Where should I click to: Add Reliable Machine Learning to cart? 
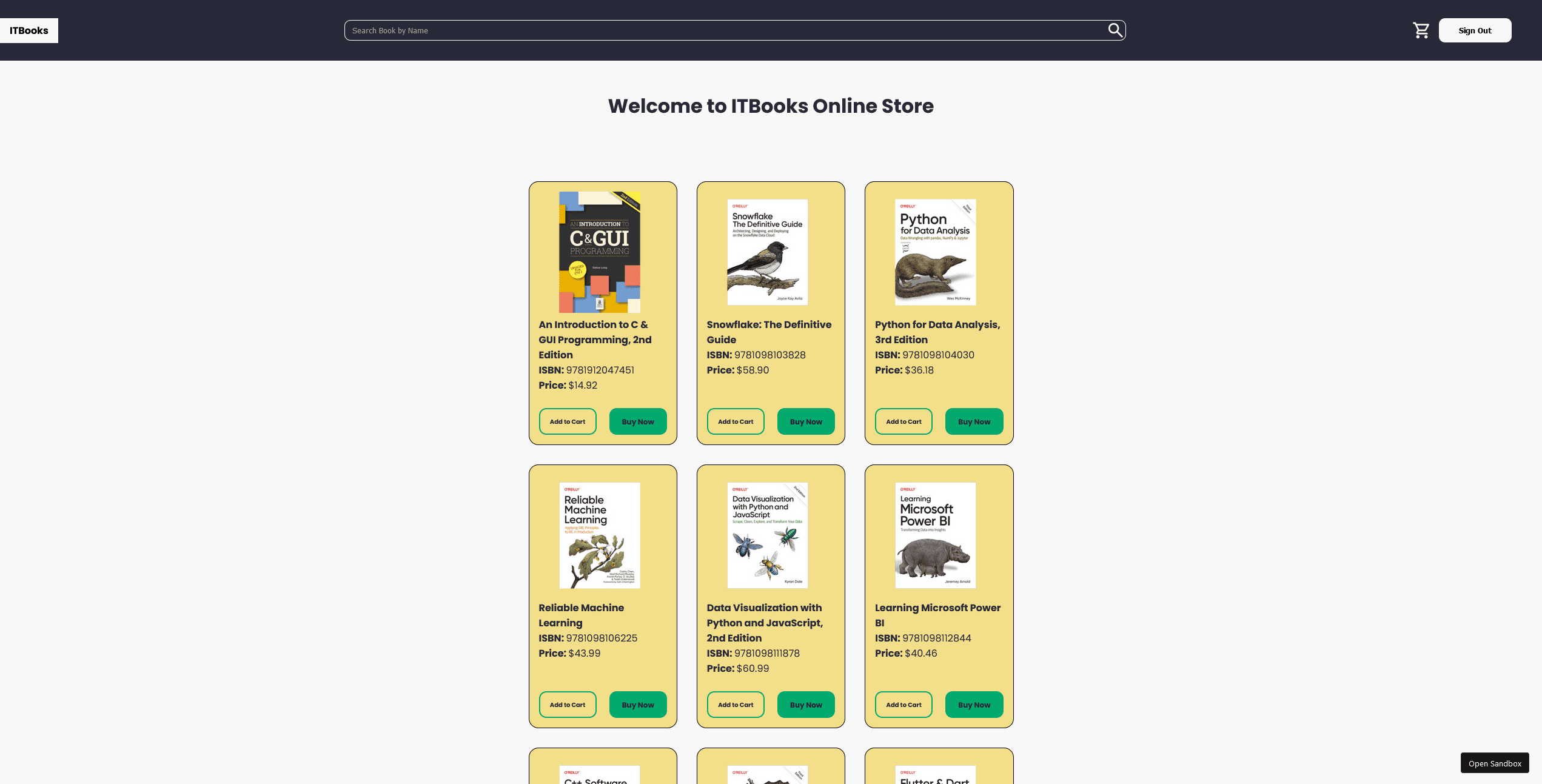568,705
